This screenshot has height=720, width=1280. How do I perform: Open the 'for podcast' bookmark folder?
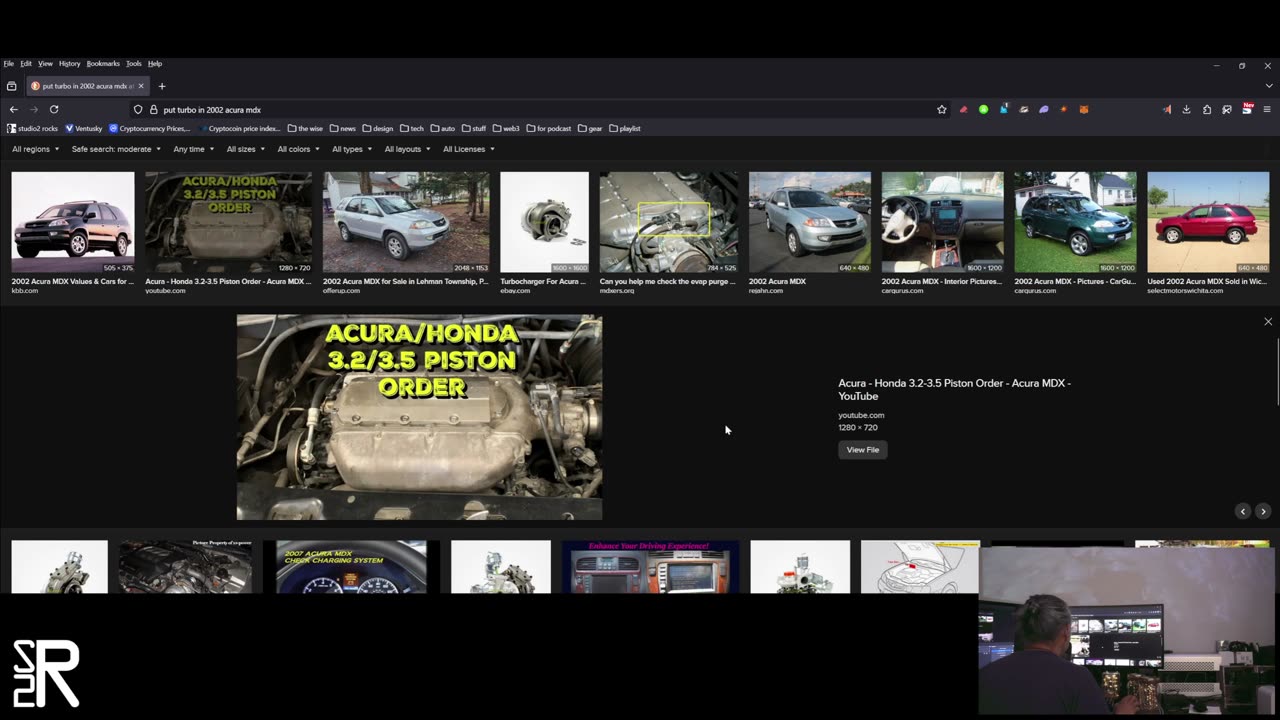tap(548, 128)
